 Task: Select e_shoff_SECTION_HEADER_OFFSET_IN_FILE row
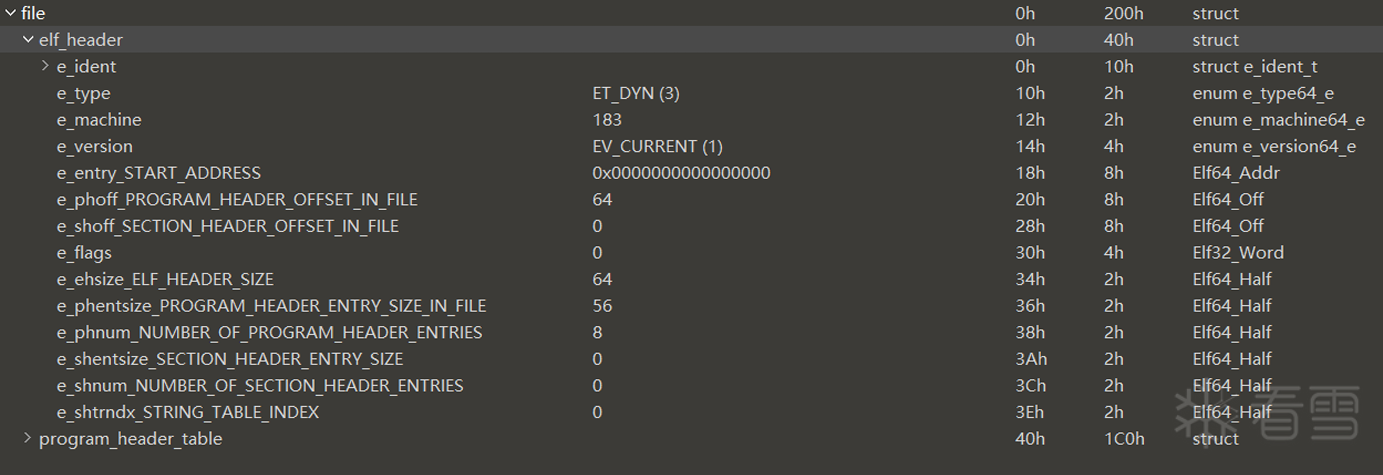[228, 226]
